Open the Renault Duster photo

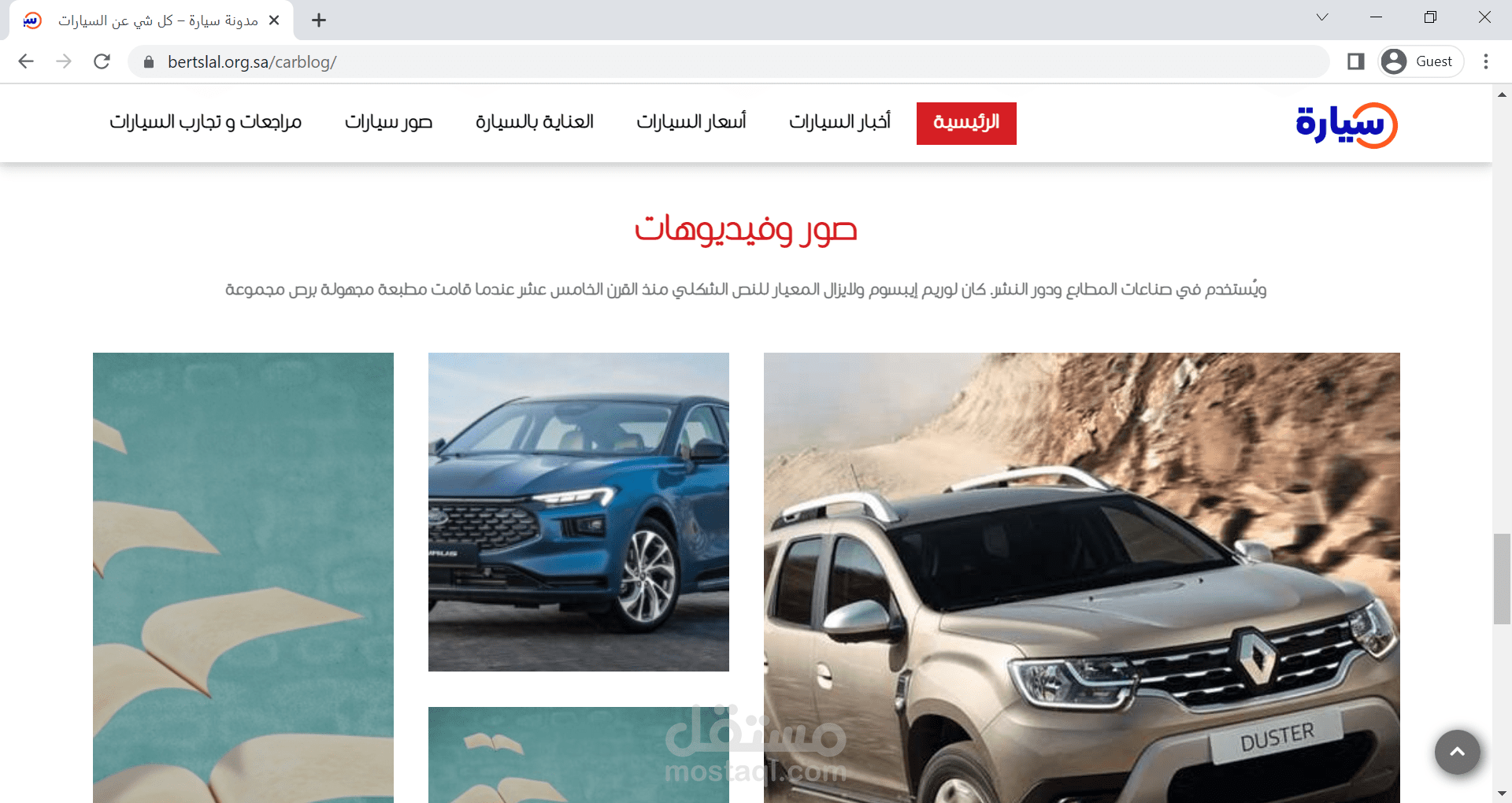tap(1081, 577)
